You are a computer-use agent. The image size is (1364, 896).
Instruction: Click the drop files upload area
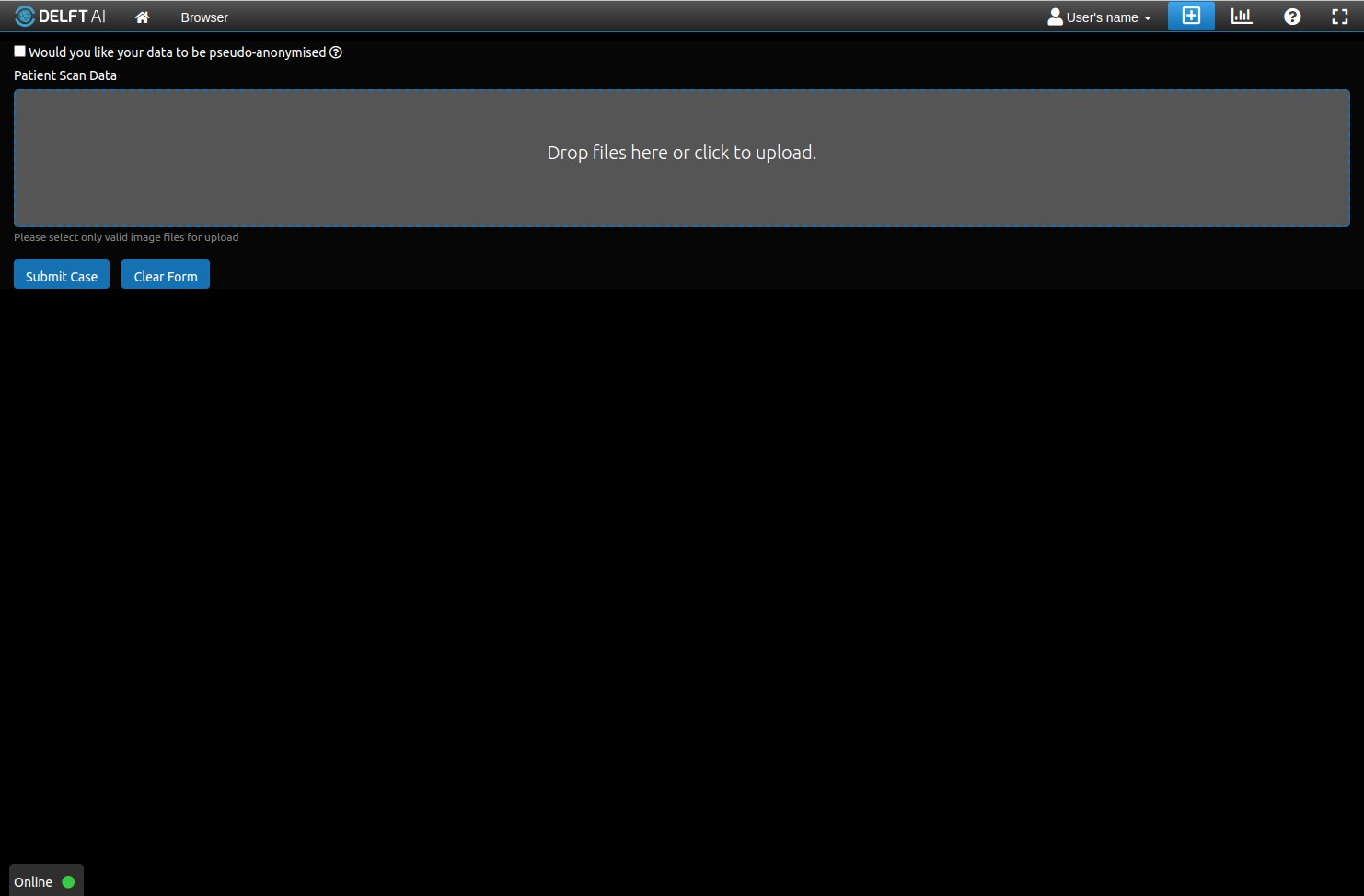click(x=682, y=158)
